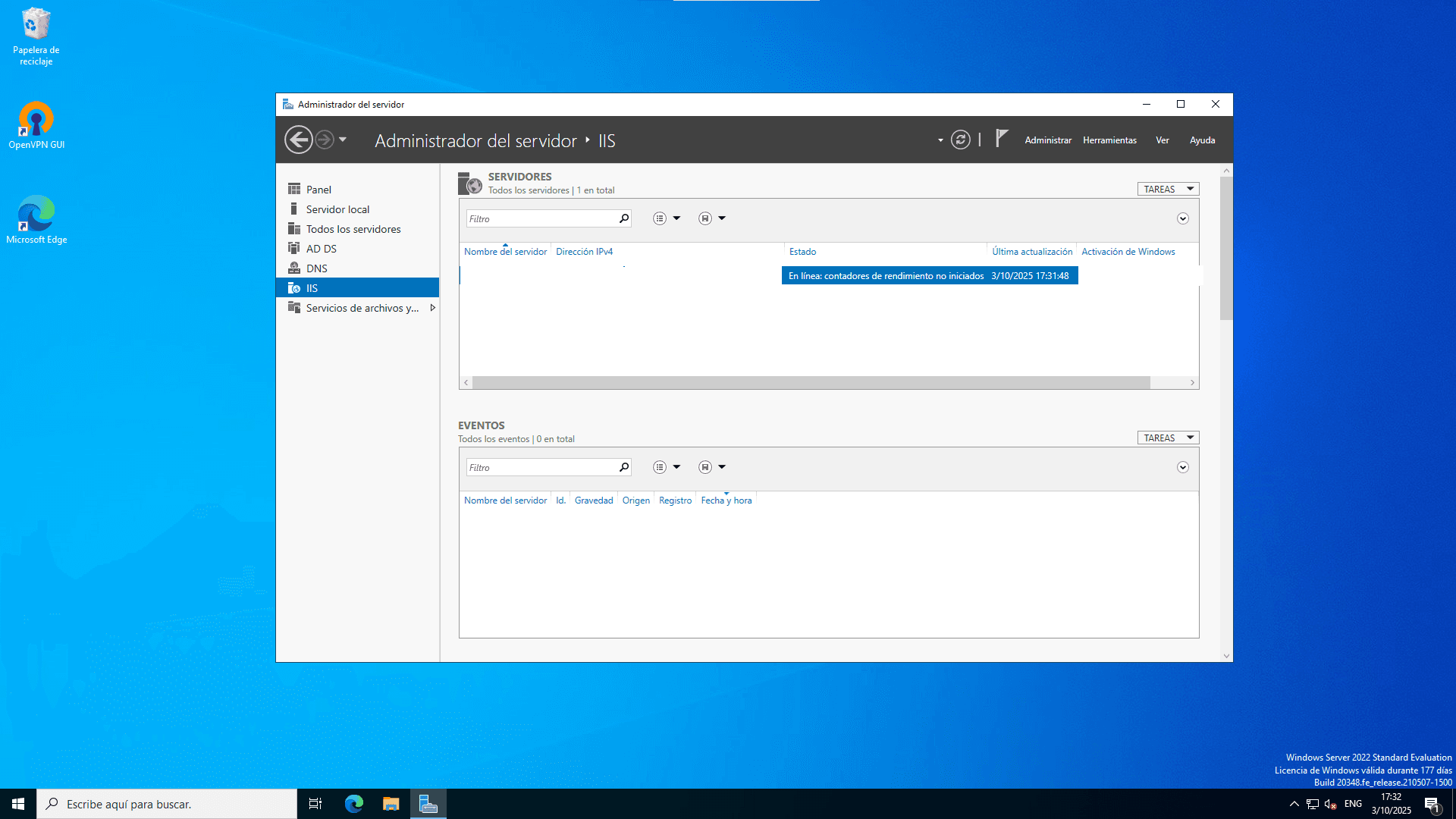
Task: Go to 'Todos los servidores' page
Action: [x=353, y=228]
